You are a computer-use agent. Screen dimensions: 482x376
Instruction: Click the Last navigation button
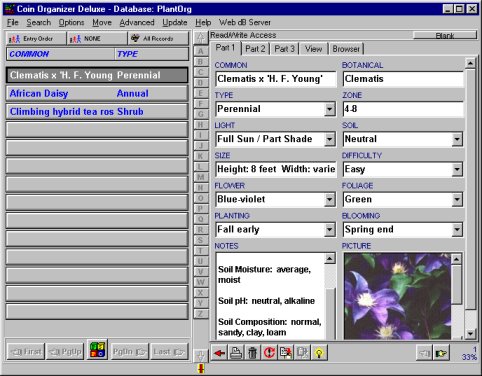coord(169,352)
